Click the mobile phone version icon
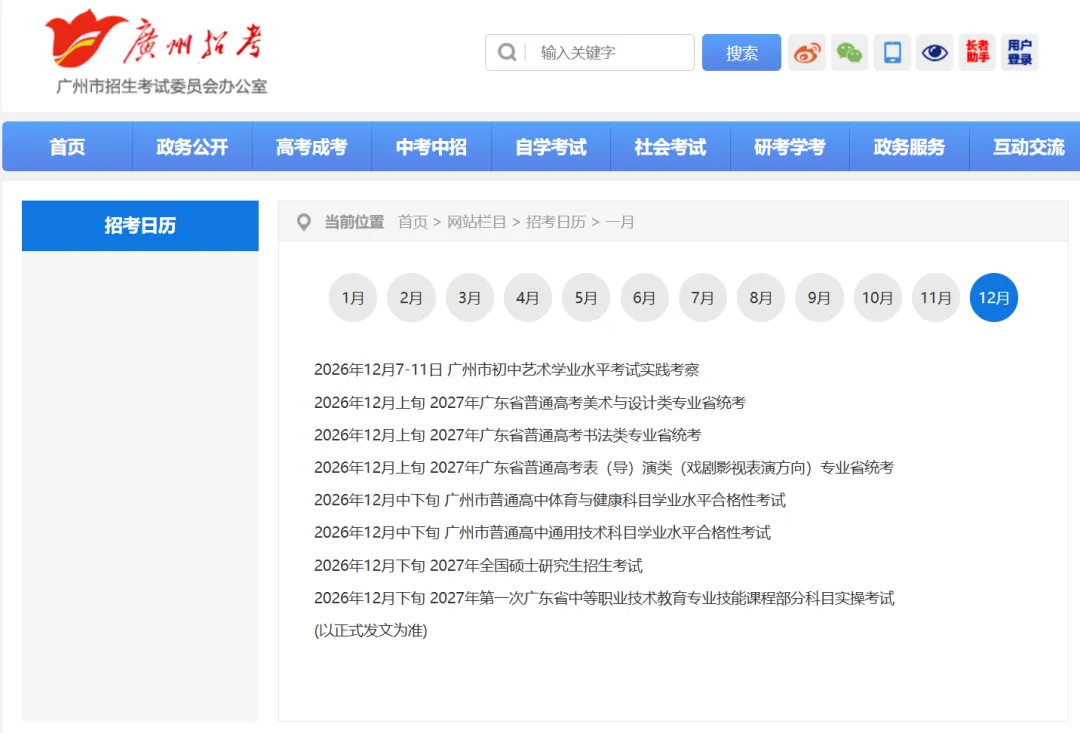The height and width of the screenshot is (733, 1080). coord(892,52)
